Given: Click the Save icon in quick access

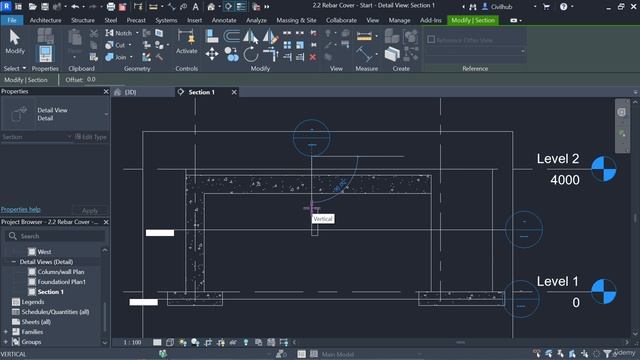Looking at the screenshot, I should [45, 7].
